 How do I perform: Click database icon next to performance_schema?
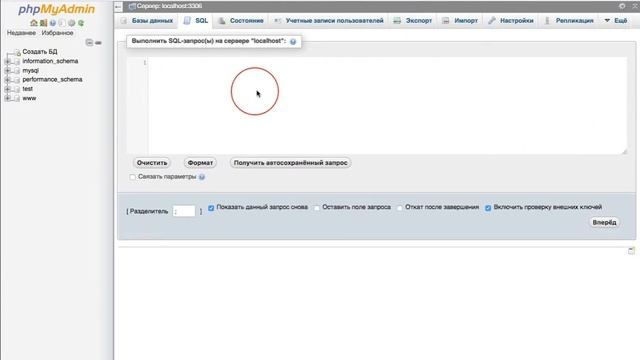point(17,80)
